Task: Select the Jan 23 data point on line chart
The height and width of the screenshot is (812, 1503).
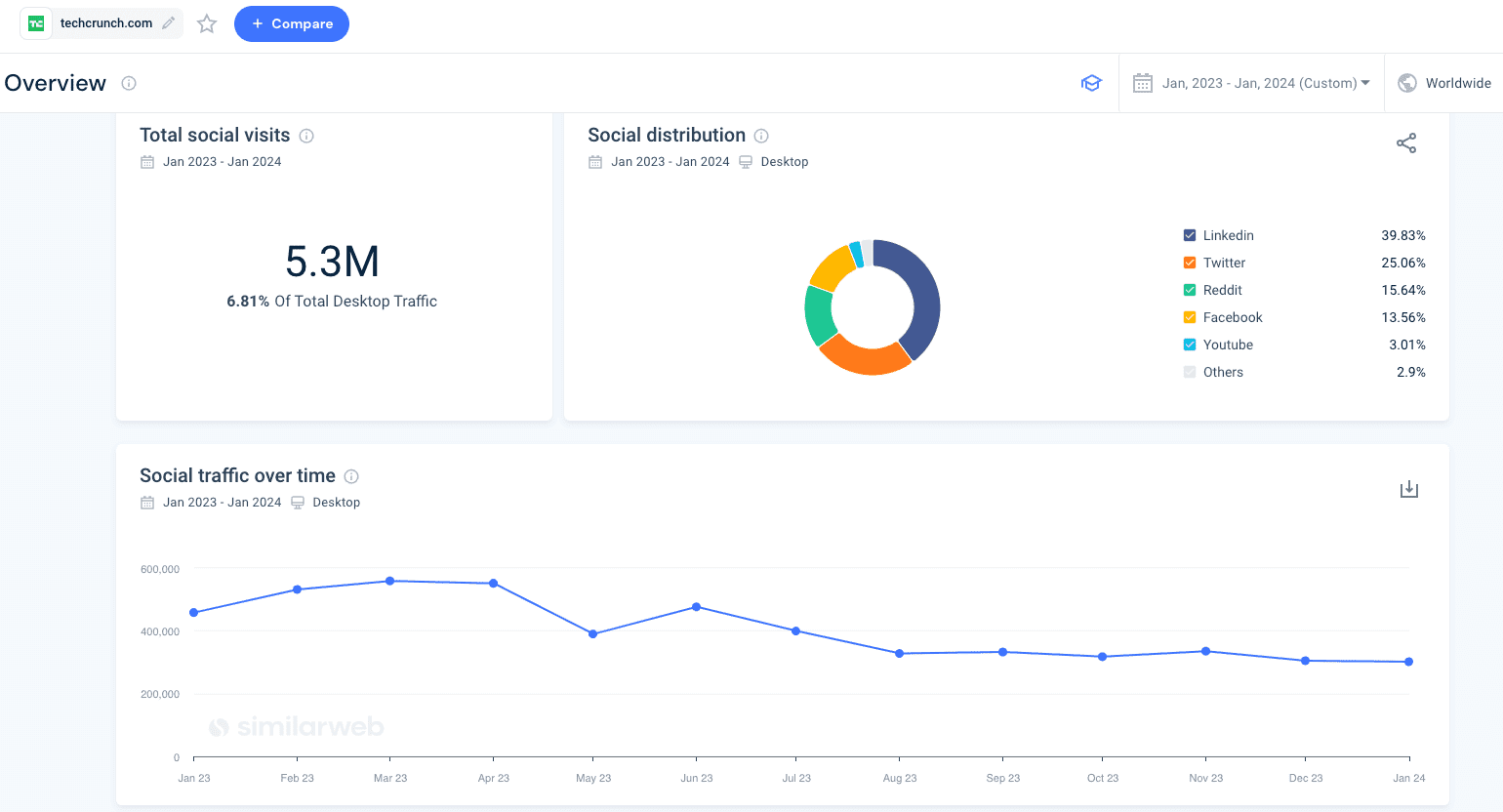Action: pos(193,613)
